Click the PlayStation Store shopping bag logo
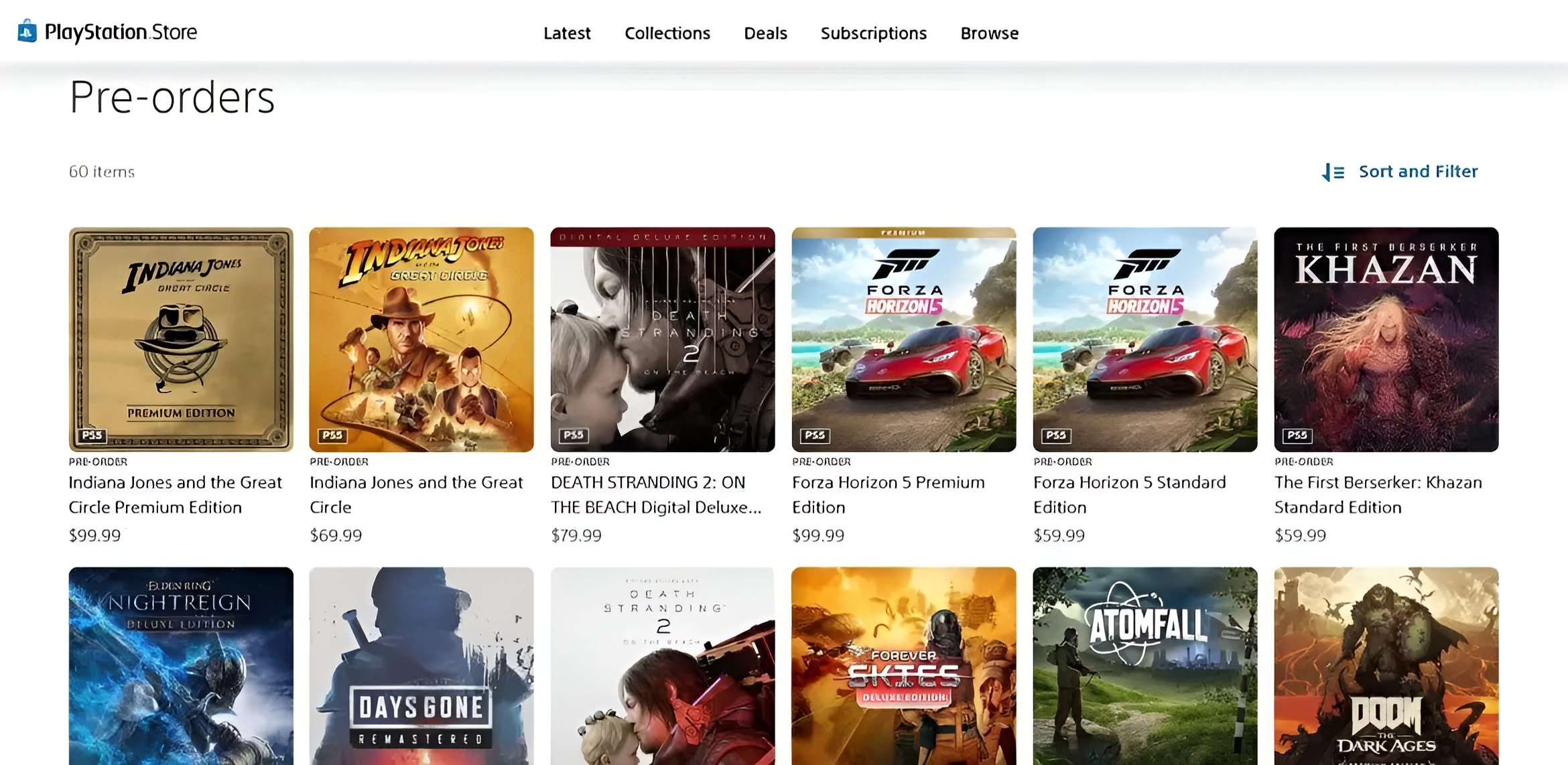1568x765 pixels. (x=27, y=31)
